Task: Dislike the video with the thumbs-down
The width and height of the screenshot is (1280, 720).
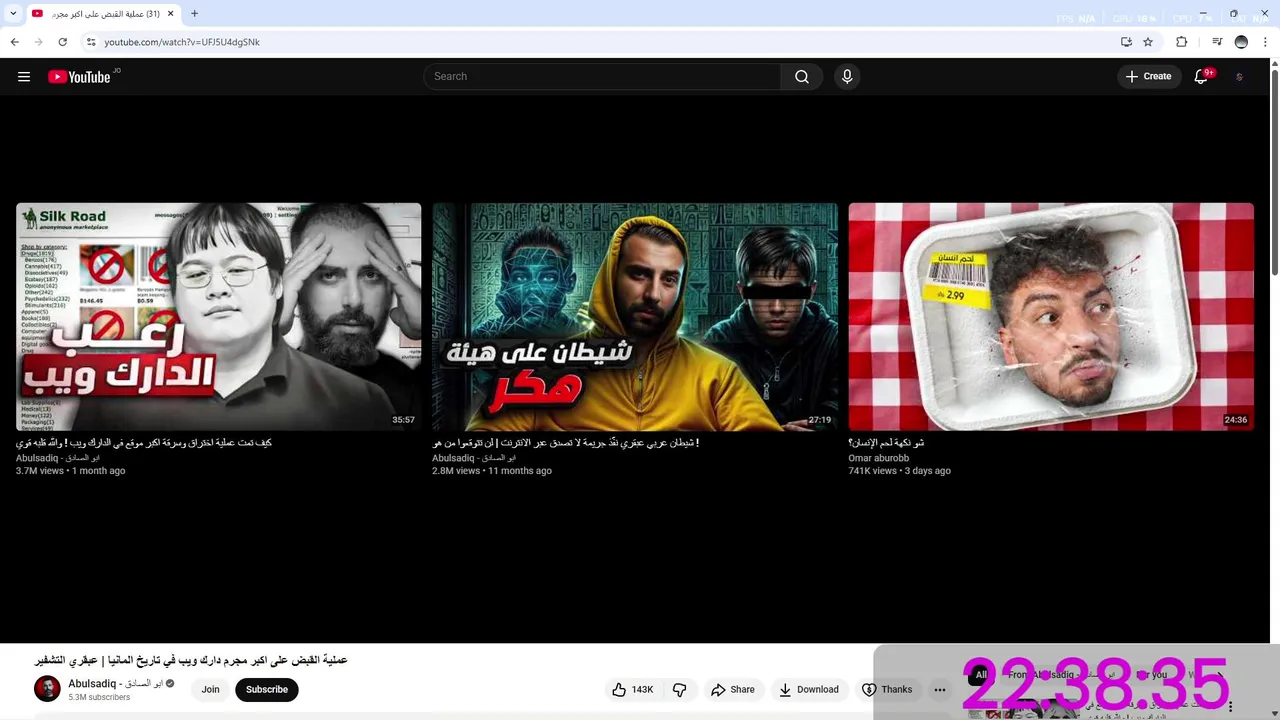Action: (x=679, y=689)
